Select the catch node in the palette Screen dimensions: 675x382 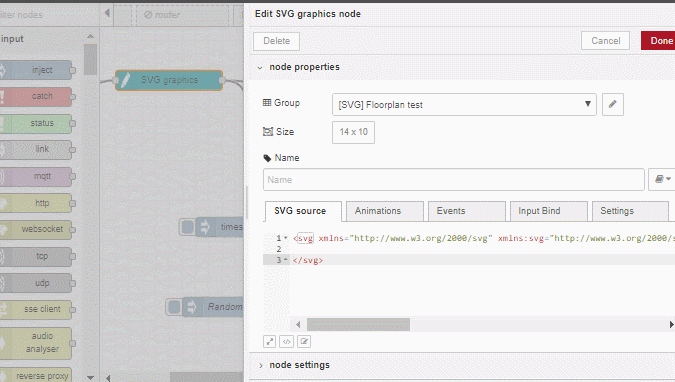click(36, 96)
